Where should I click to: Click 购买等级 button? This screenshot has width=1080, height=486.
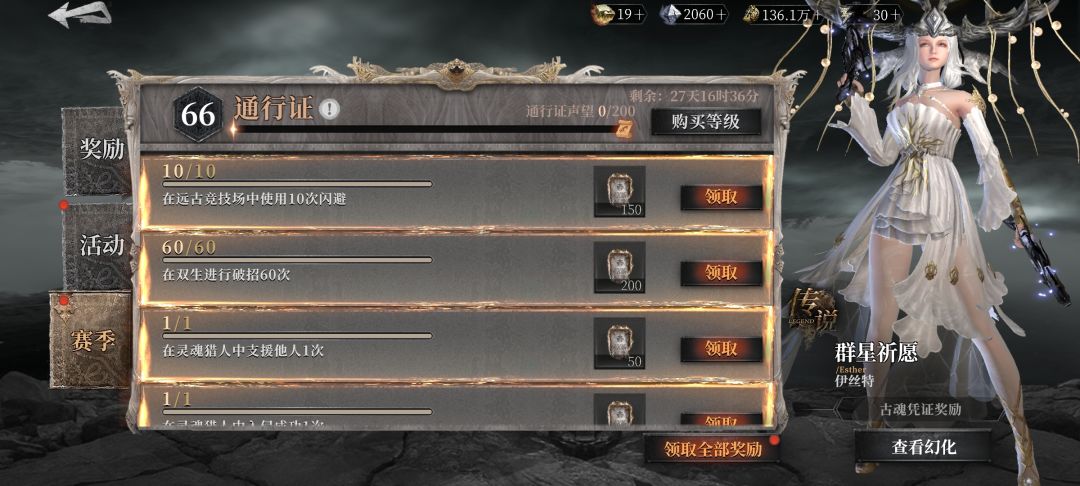coord(706,122)
